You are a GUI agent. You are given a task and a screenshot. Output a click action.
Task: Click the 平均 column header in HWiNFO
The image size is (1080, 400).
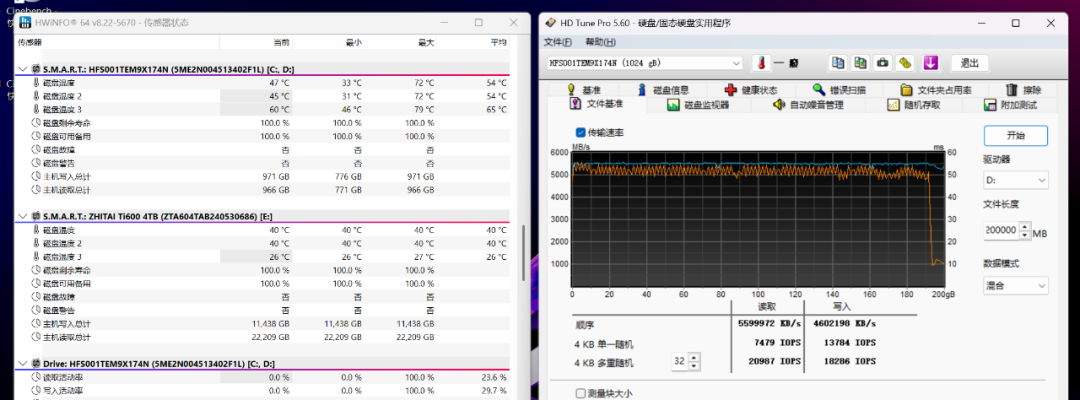pos(498,42)
